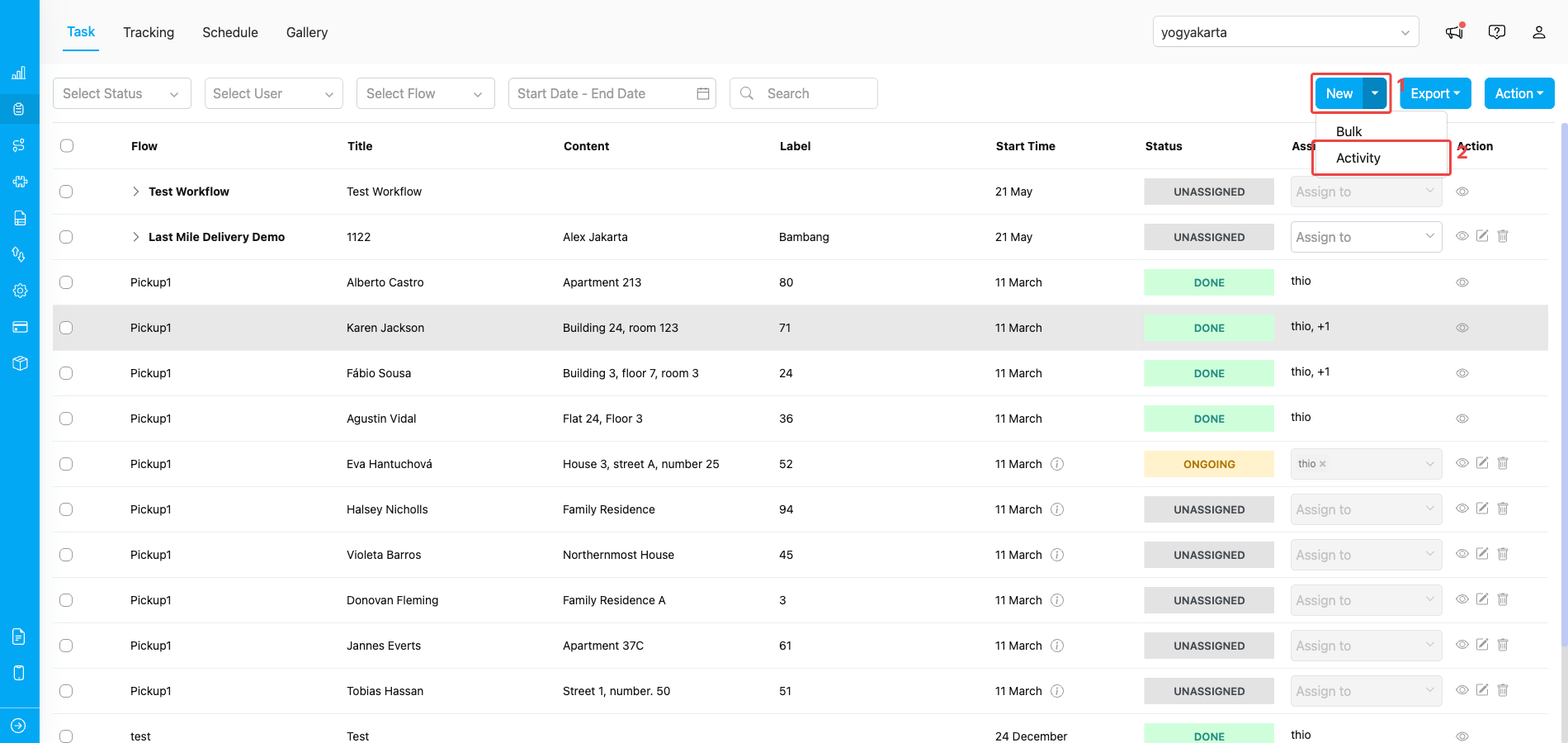Open the user profile icon

[1538, 32]
